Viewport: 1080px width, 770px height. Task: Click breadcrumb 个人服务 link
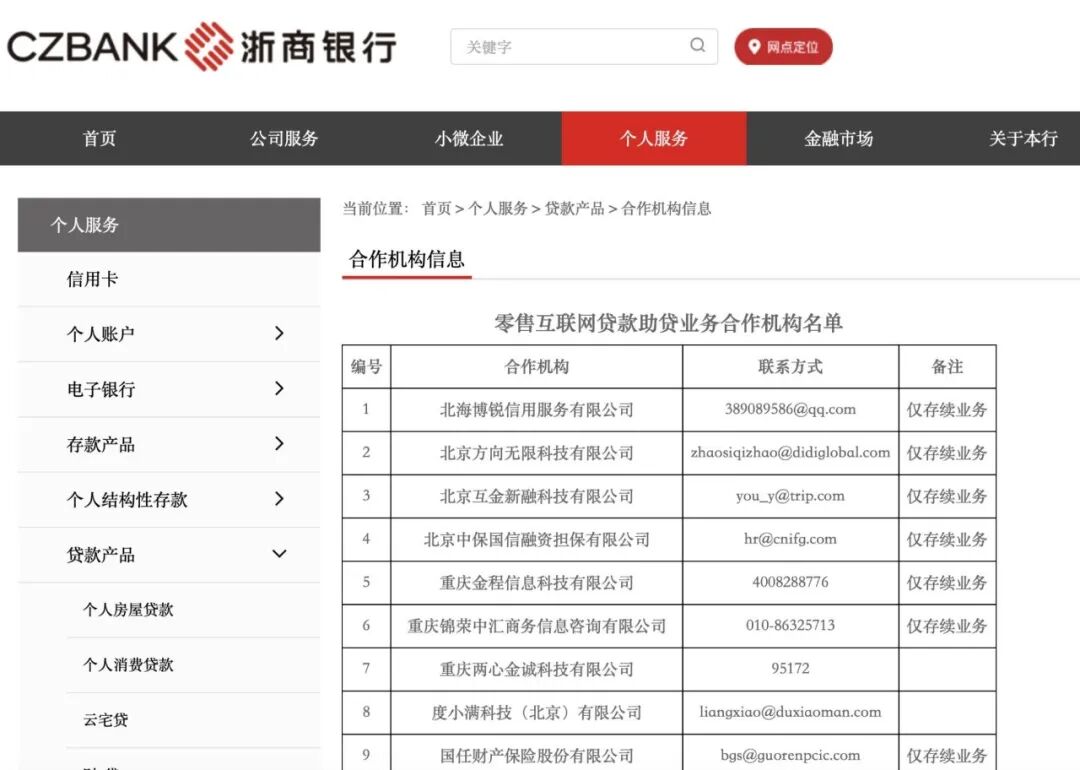(498, 209)
